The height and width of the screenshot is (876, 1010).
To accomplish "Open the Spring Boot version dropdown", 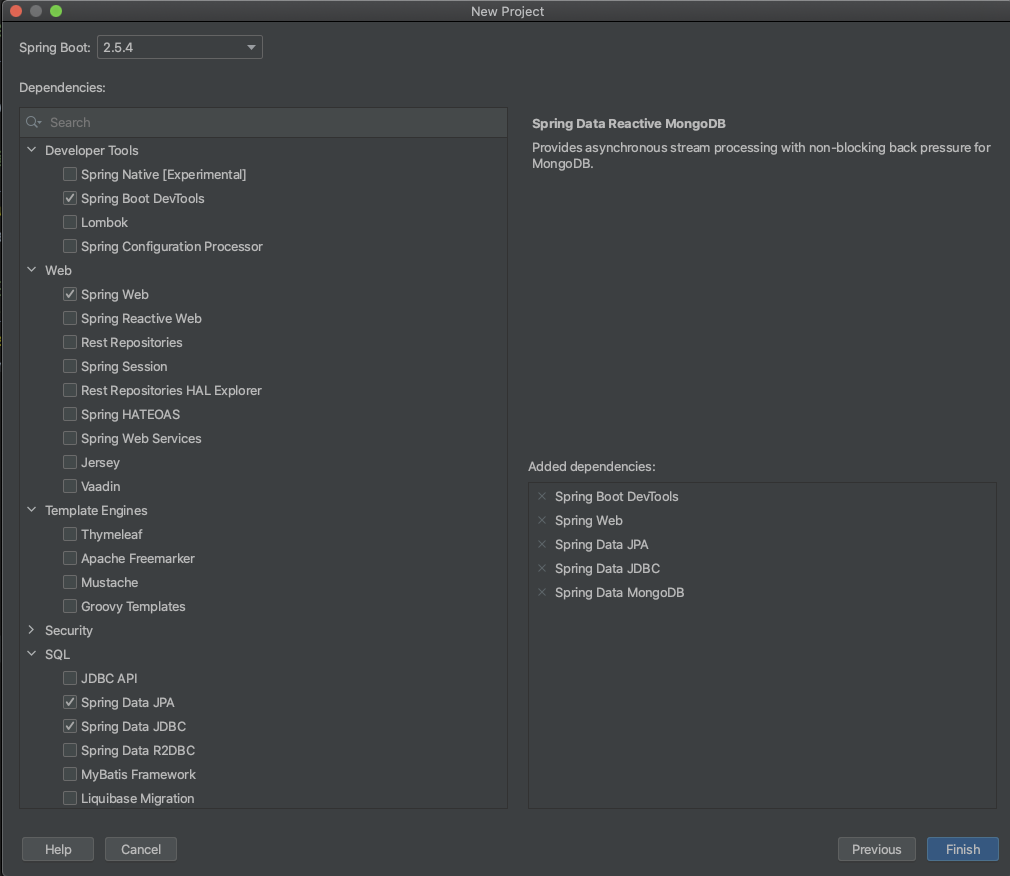I will pos(180,47).
